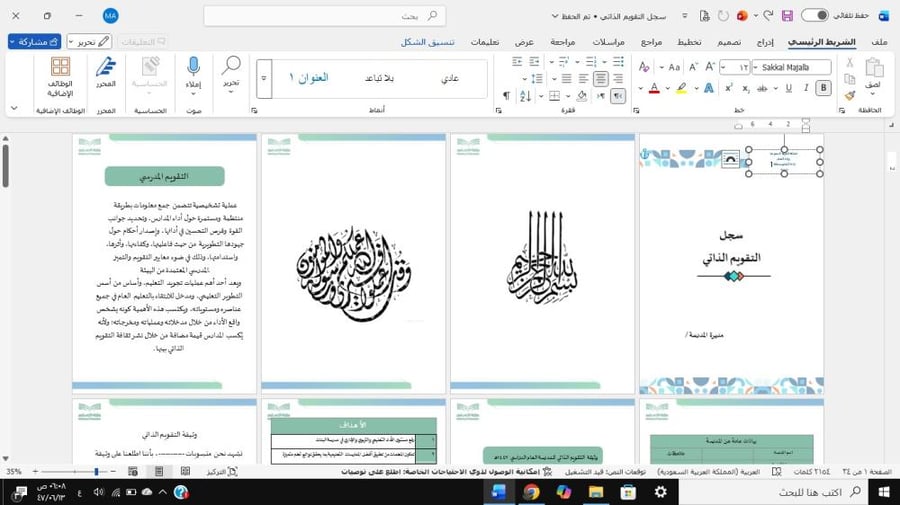Toggle Show/Hide paragraph marks (¶)

click(x=506, y=96)
